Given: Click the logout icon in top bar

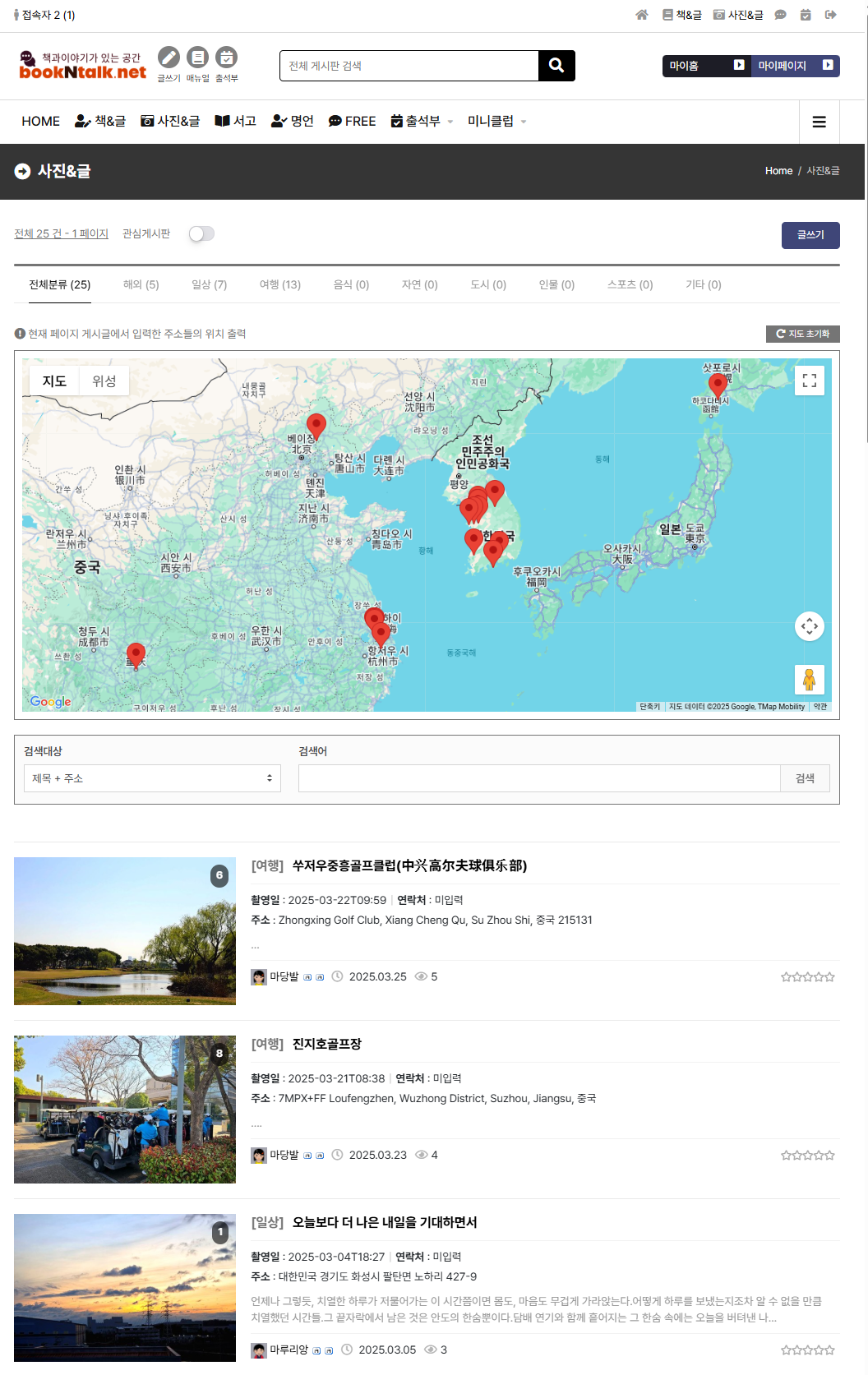Looking at the screenshot, I should tap(831, 15).
